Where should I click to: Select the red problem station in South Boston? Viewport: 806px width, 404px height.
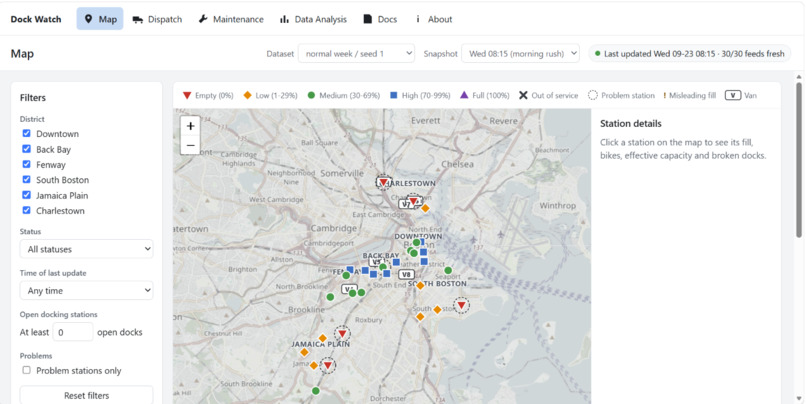[462, 305]
